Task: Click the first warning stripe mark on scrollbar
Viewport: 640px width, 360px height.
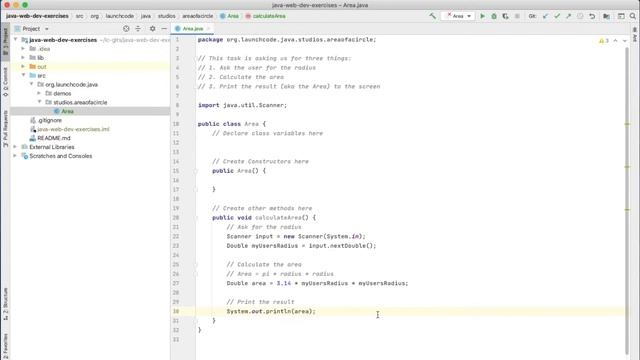Action: pyautogui.click(x=628, y=124)
